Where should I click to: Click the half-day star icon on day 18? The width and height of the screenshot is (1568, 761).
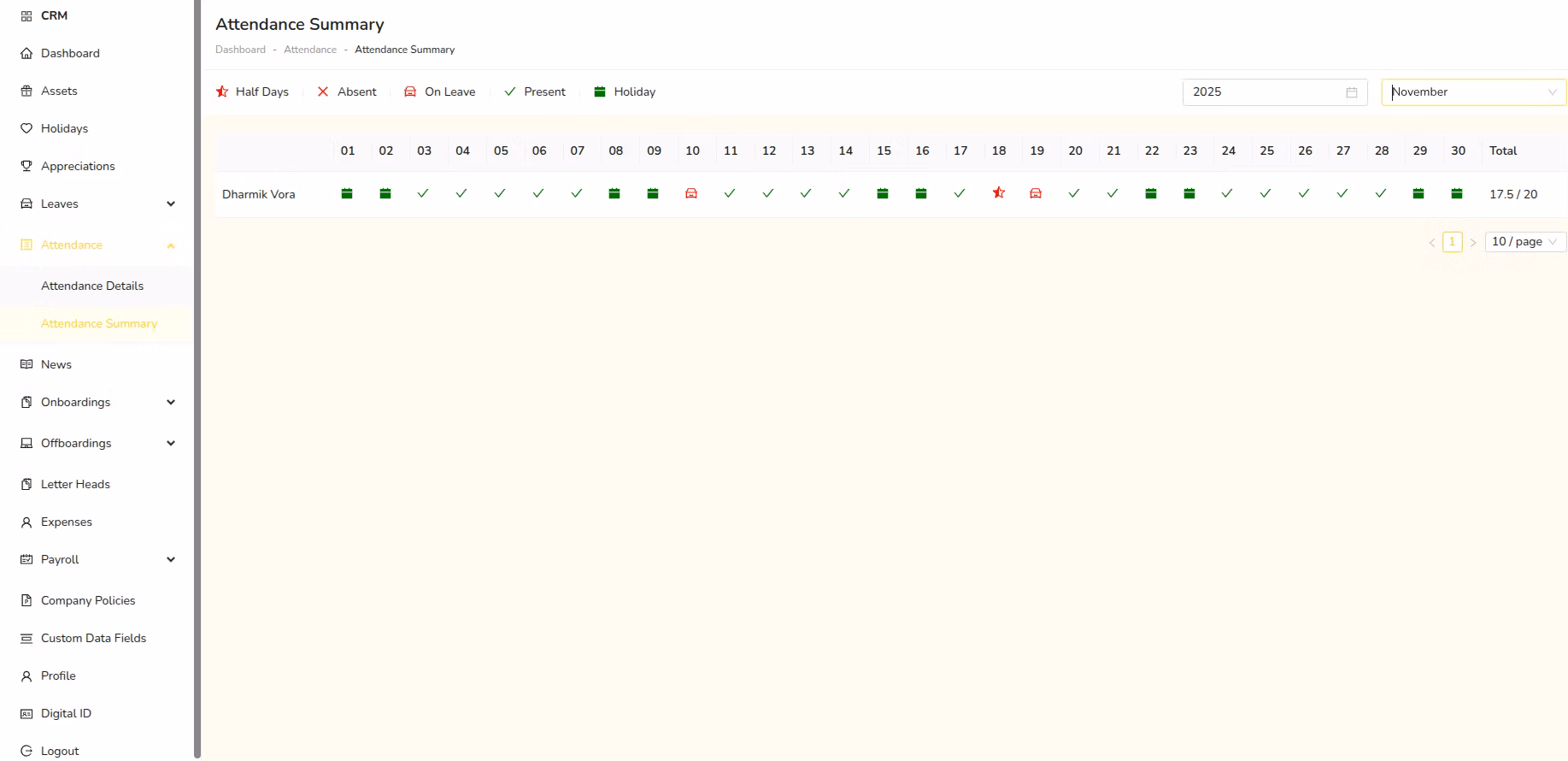[998, 193]
